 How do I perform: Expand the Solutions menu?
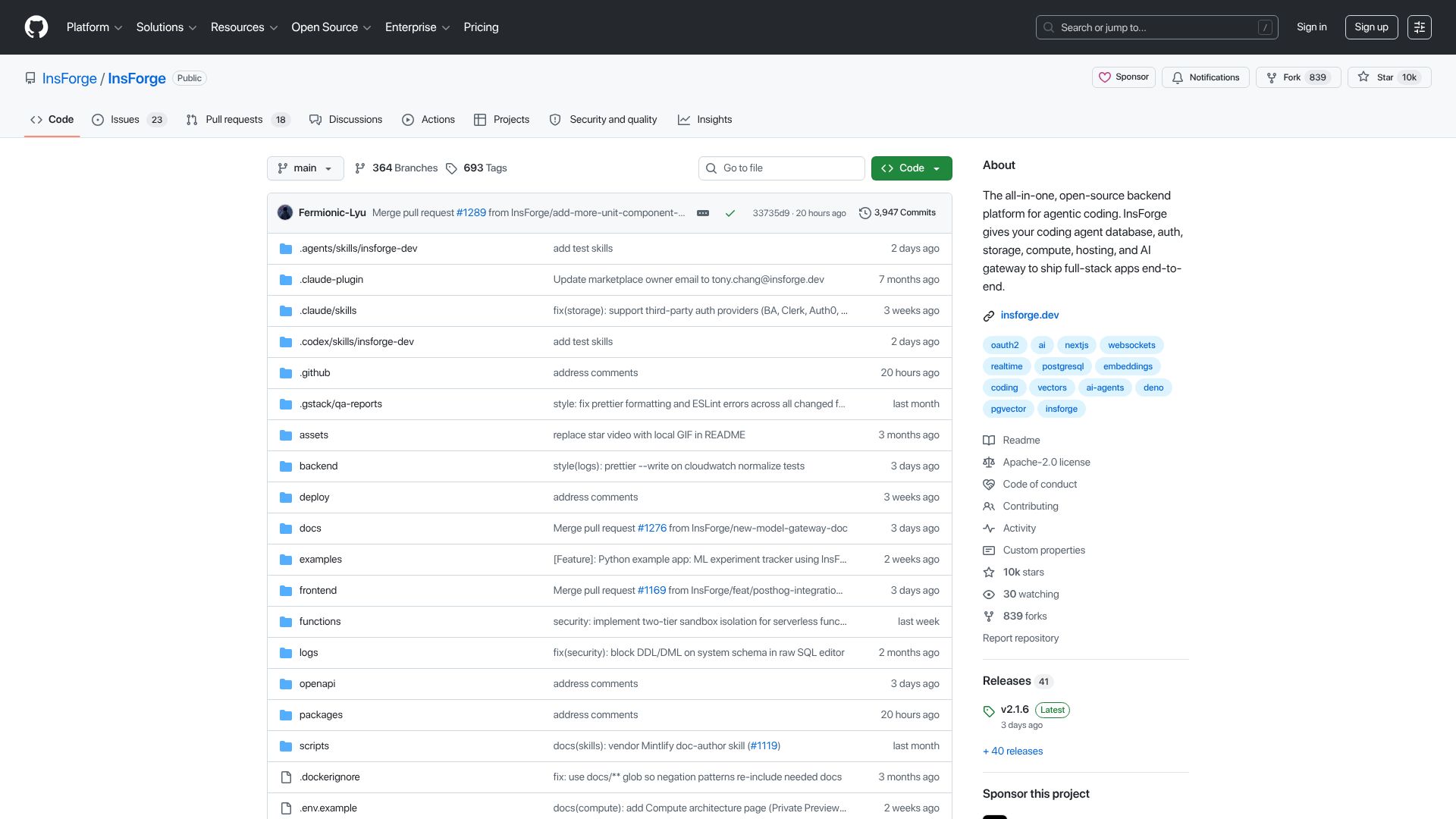(166, 27)
